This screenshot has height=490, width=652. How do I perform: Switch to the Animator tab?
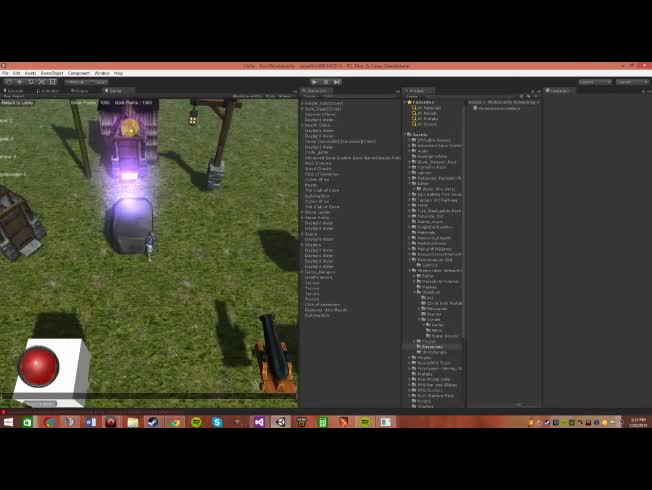coord(48,91)
